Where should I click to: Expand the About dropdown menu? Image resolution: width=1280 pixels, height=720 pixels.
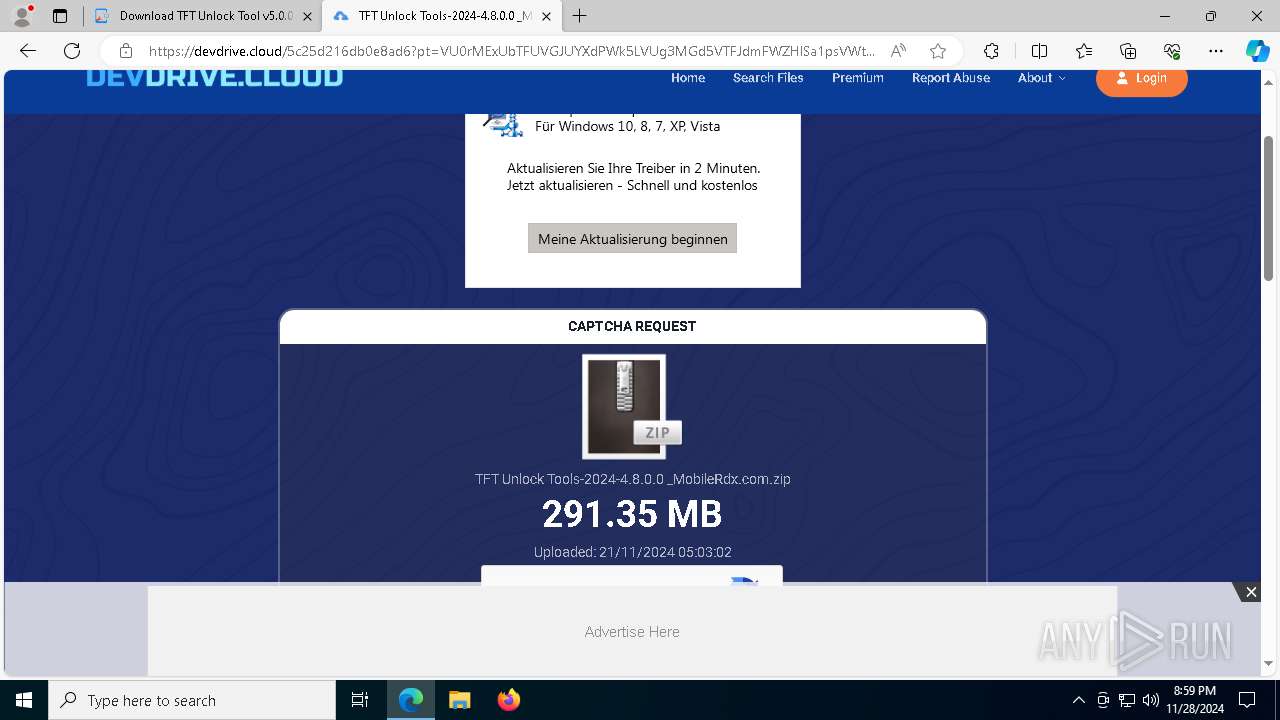(x=1042, y=78)
